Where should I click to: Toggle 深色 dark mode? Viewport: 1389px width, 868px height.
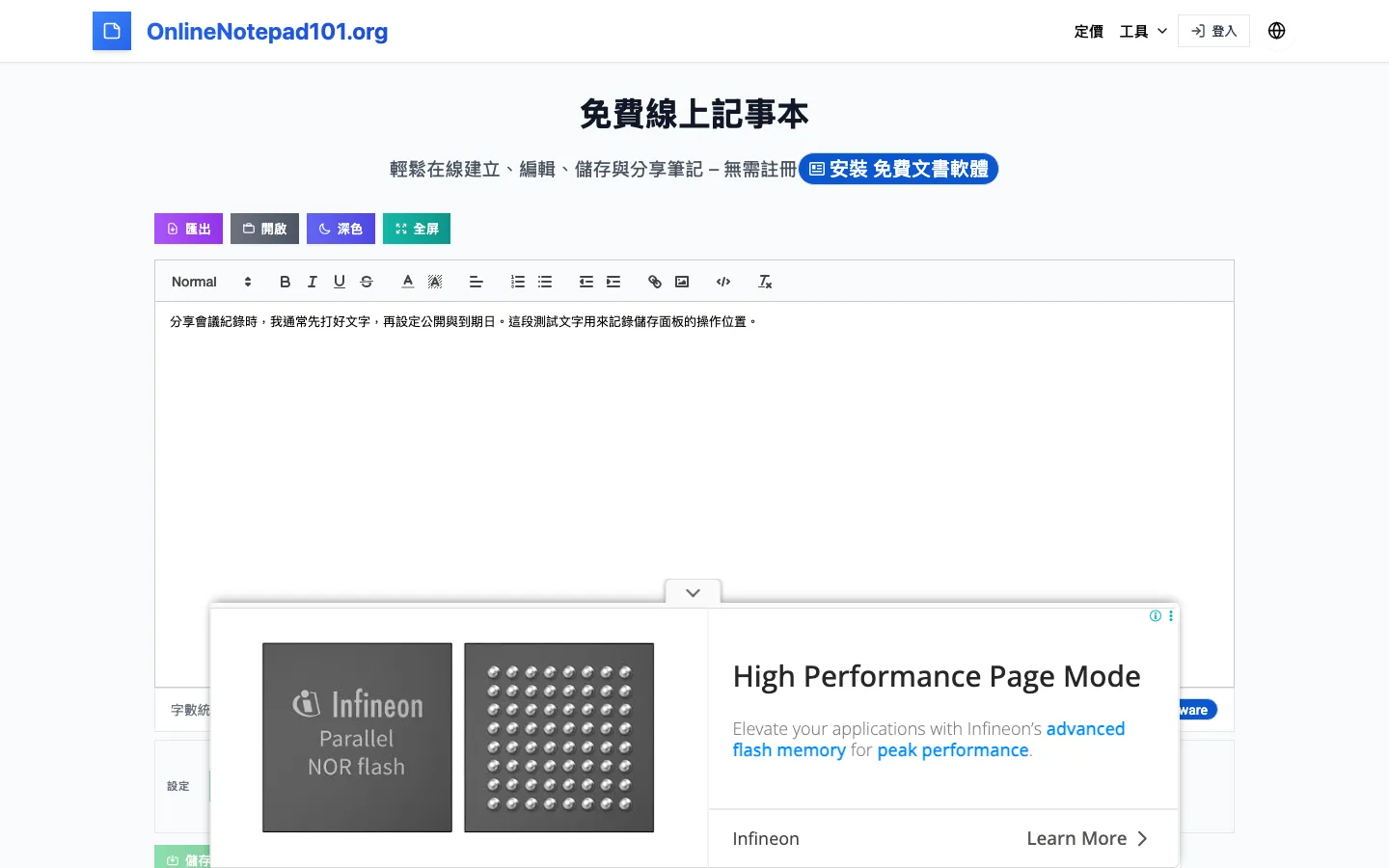(340, 229)
